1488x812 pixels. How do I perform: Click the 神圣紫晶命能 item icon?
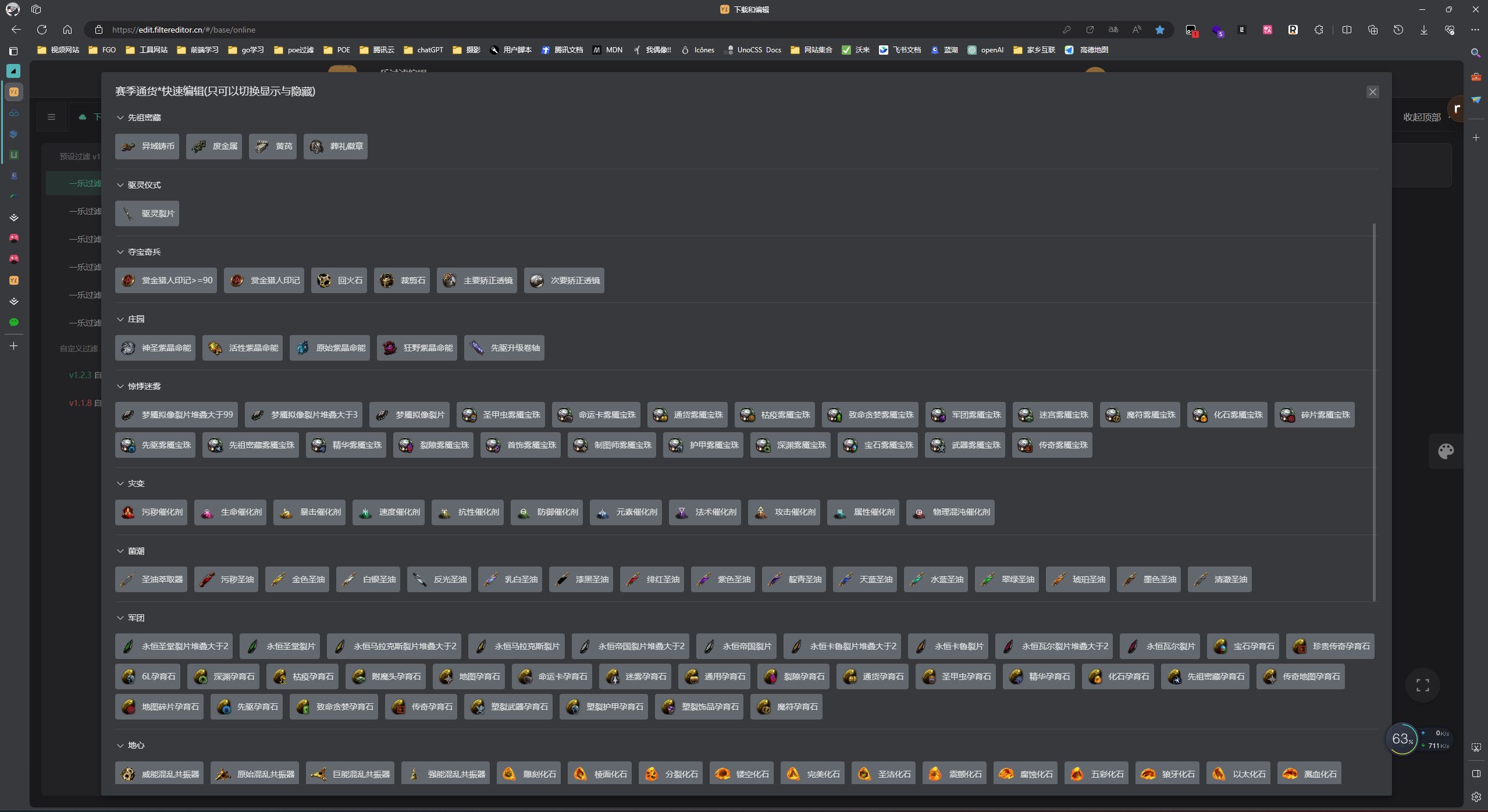128,348
